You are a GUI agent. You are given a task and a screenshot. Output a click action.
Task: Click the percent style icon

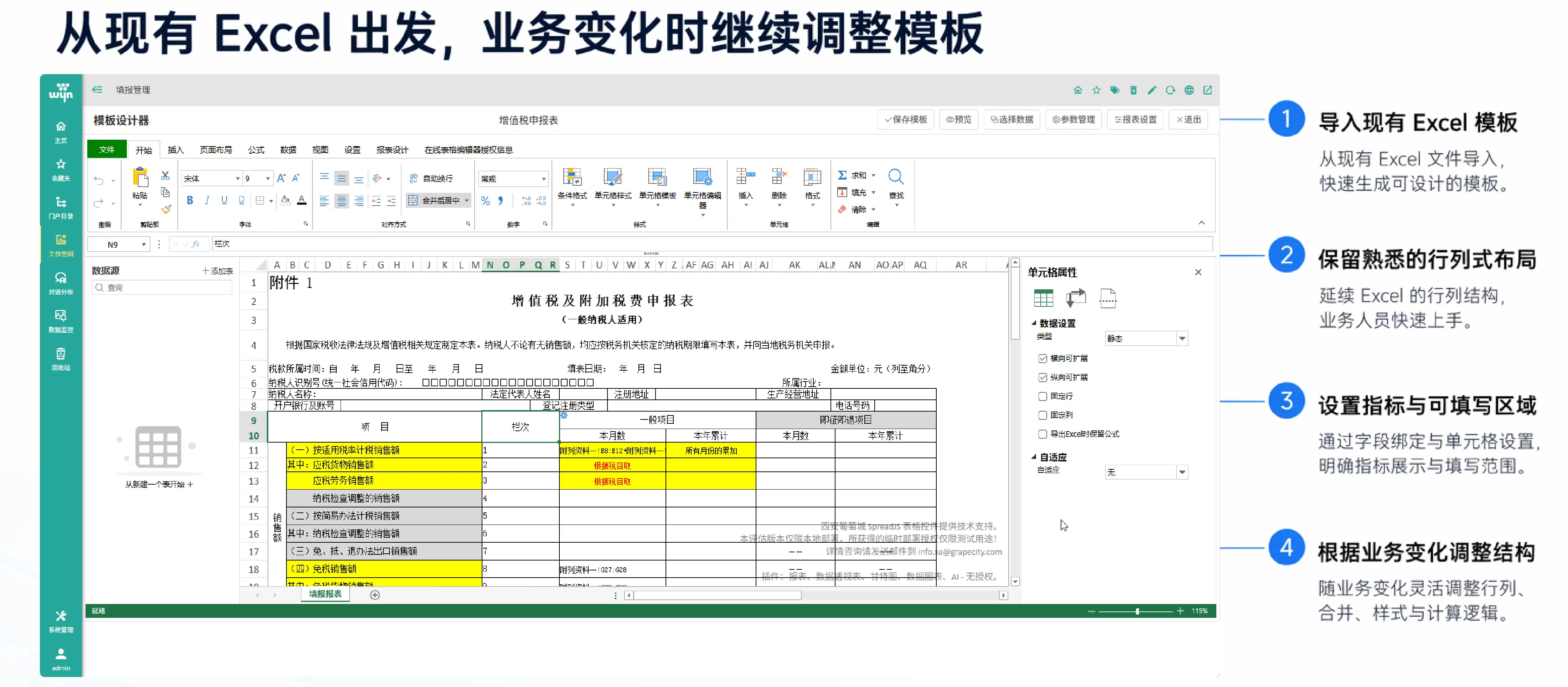pos(485,200)
